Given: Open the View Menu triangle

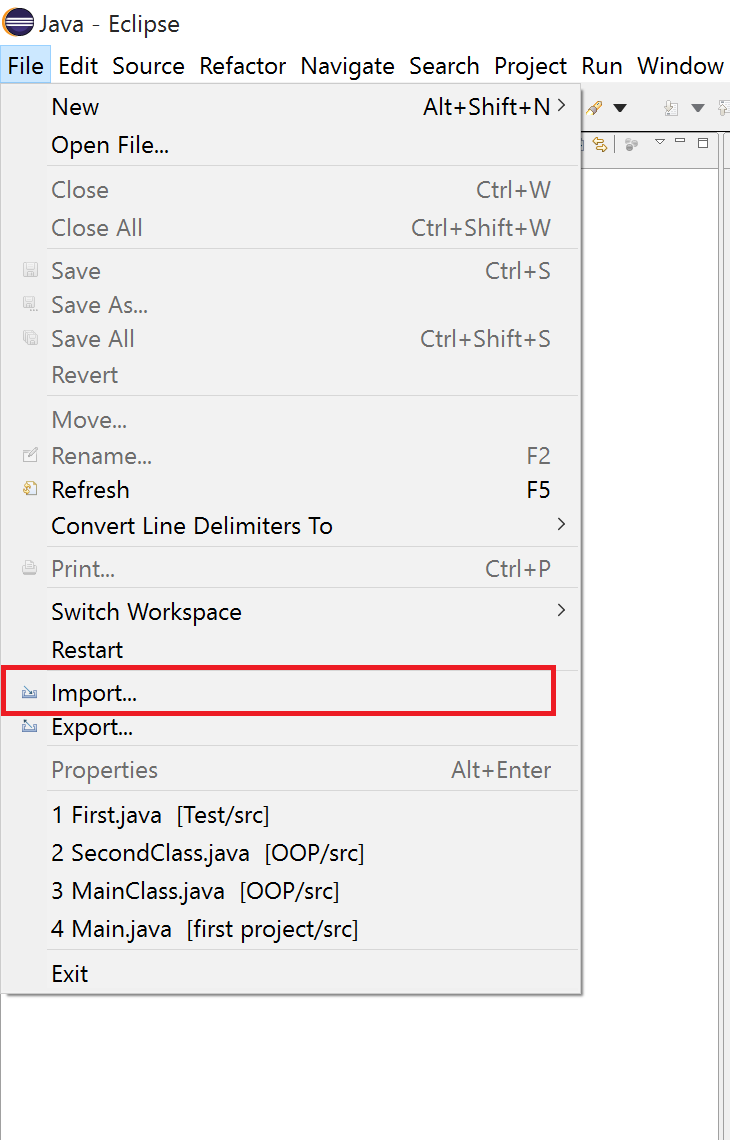Looking at the screenshot, I should click(x=659, y=142).
